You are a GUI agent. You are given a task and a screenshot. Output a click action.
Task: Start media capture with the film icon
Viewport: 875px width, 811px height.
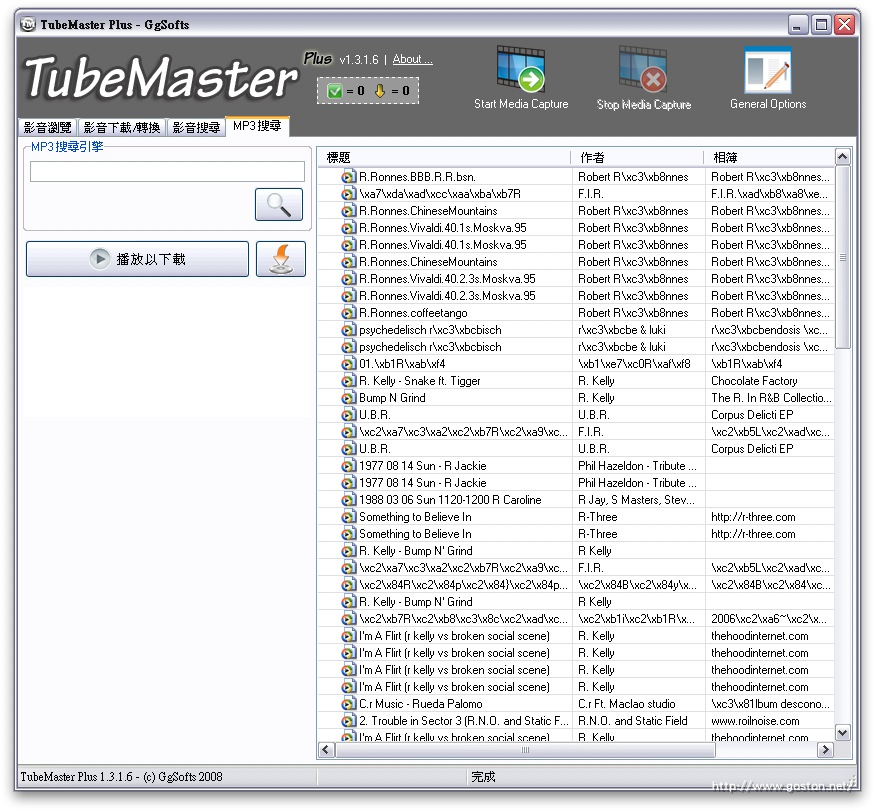[521, 77]
